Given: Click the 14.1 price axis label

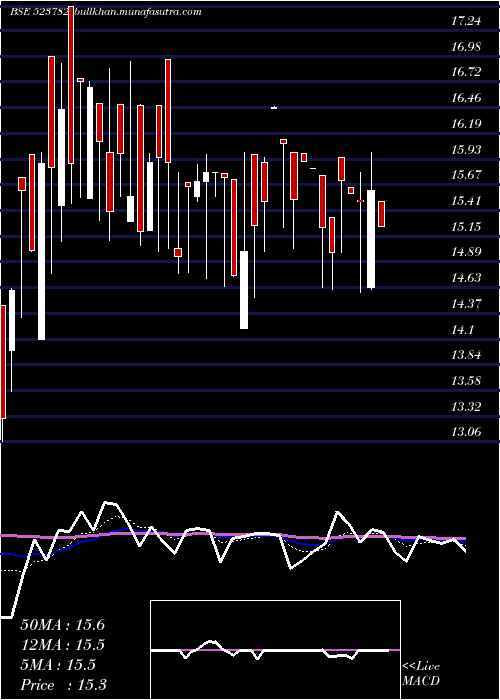Looking at the screenshot, I should 462,330.
